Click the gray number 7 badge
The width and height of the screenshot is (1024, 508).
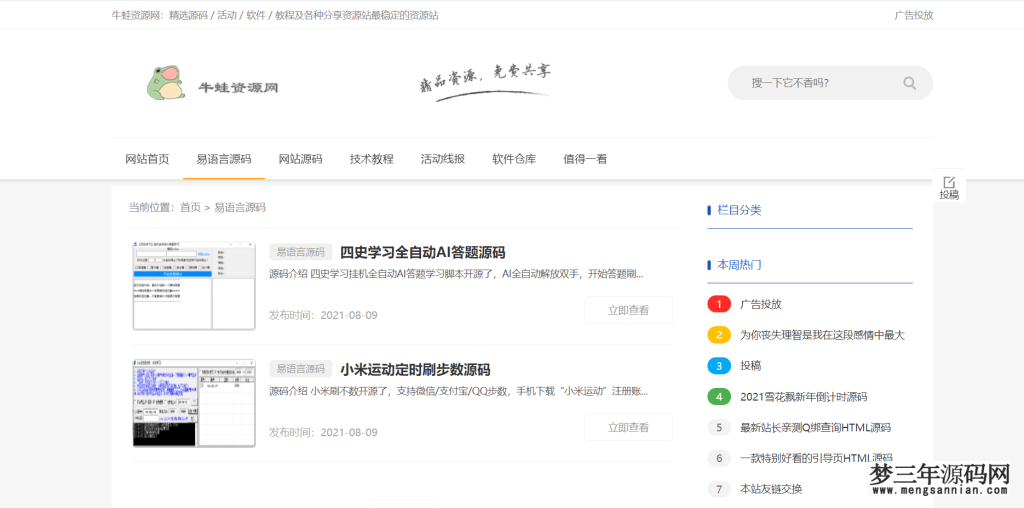click(x=719, y=489)
